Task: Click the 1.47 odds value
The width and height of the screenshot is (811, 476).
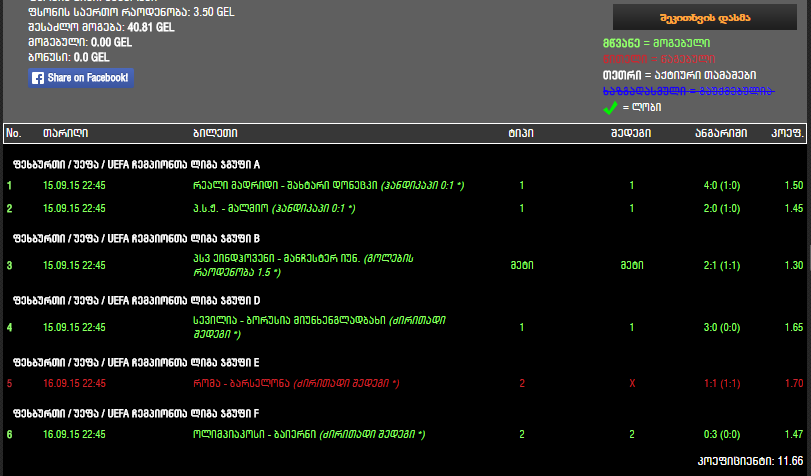Action: [794, 435]
